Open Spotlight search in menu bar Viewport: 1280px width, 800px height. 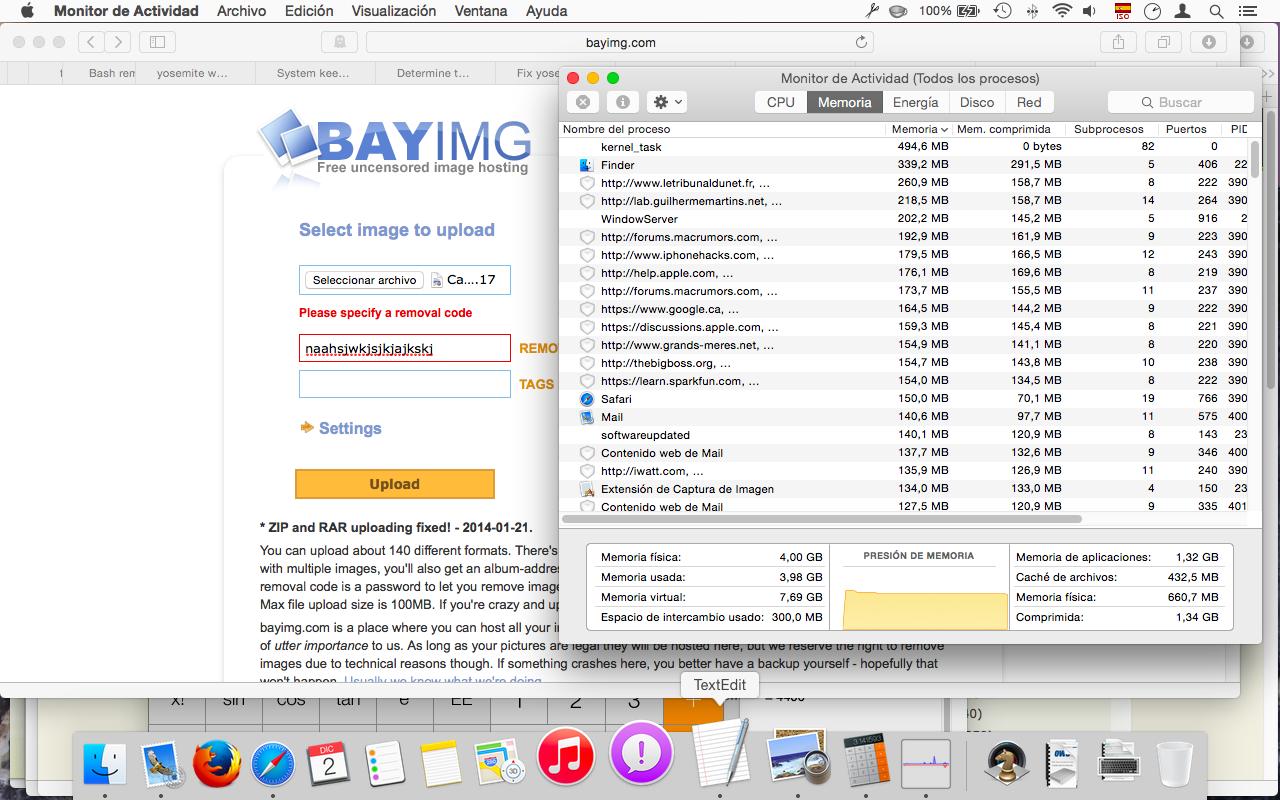(1216, 11)
